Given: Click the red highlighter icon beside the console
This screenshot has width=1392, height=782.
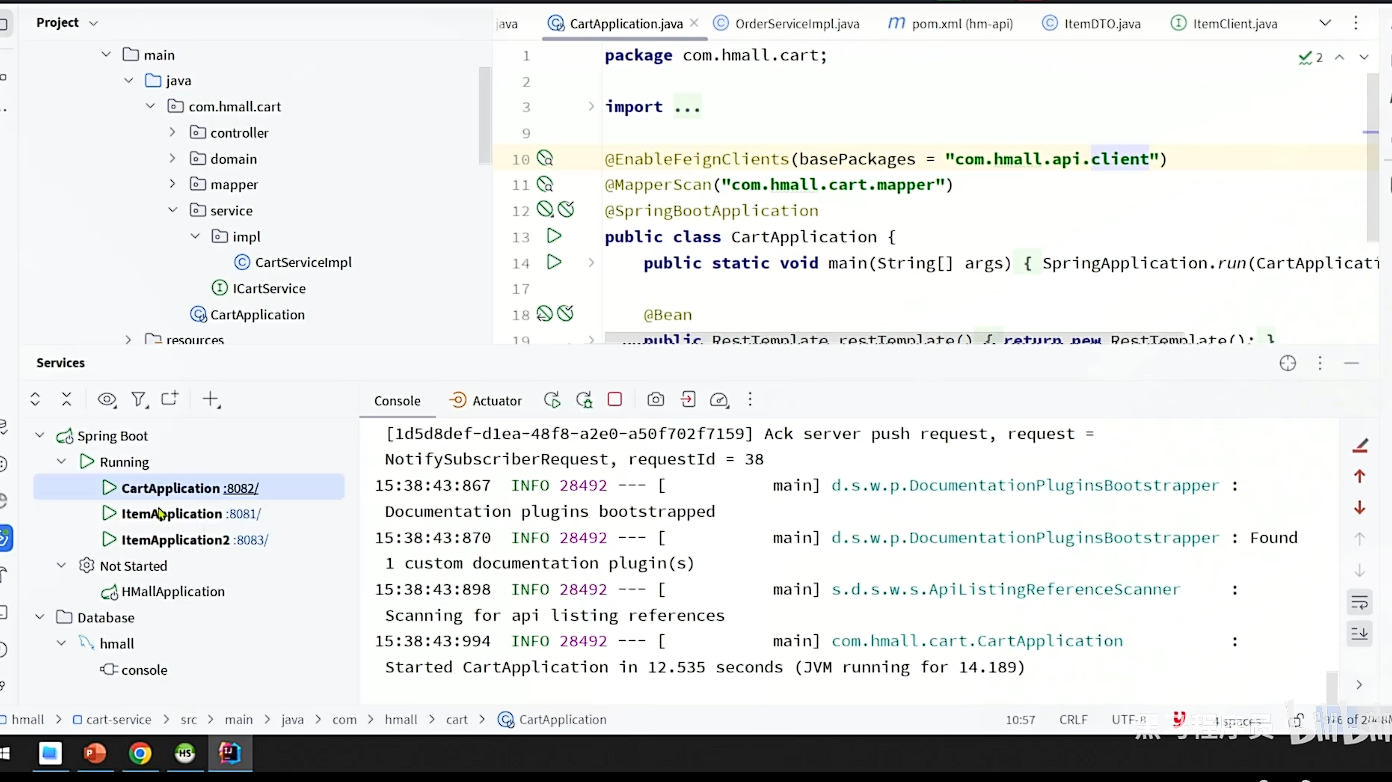Looking at the screenshot, I should pyautogui.click(x=1359, y=446).
